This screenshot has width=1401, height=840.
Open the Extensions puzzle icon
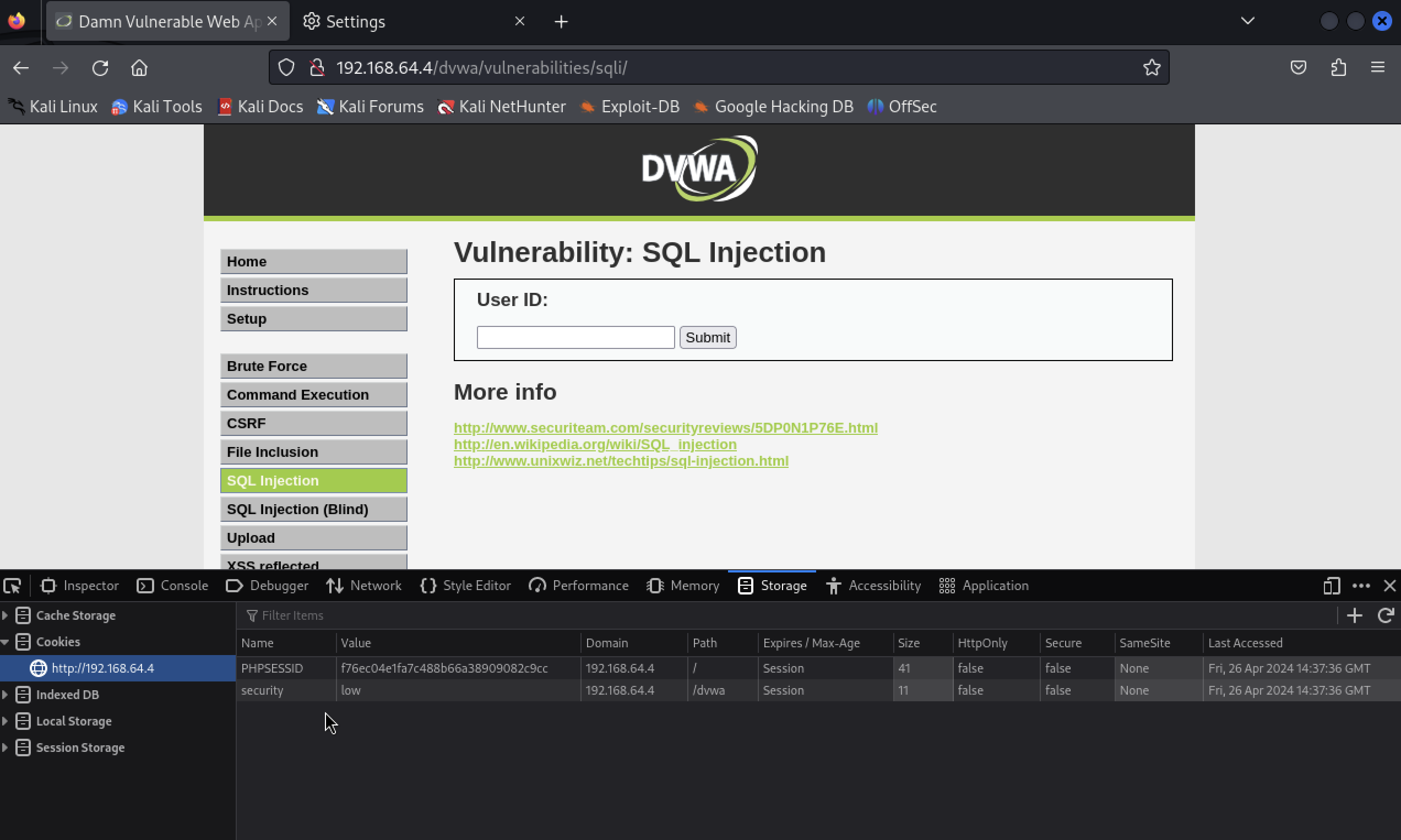tap(1338, 68)
